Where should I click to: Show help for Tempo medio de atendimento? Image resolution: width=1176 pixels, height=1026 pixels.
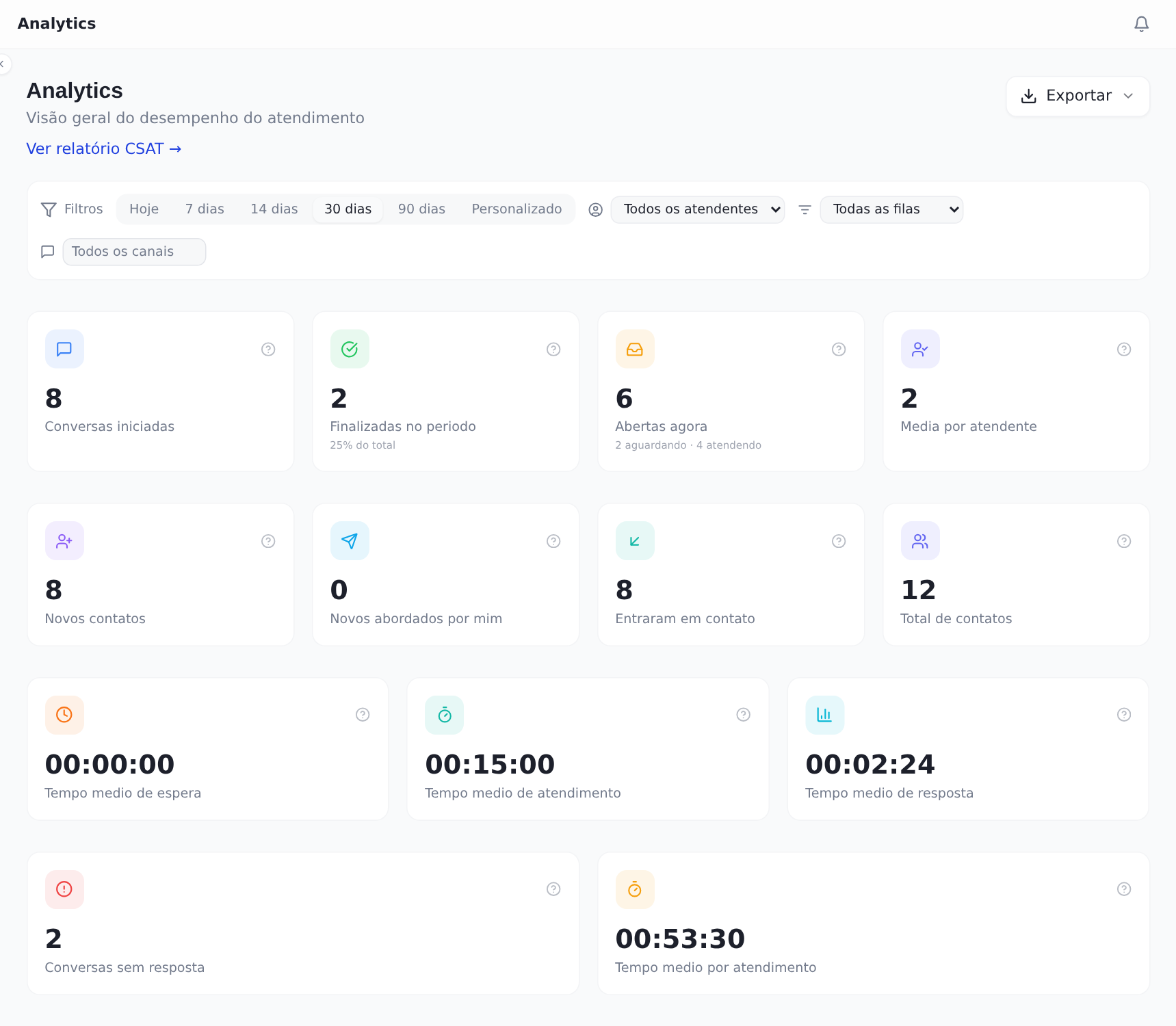[x=743, y=715]
